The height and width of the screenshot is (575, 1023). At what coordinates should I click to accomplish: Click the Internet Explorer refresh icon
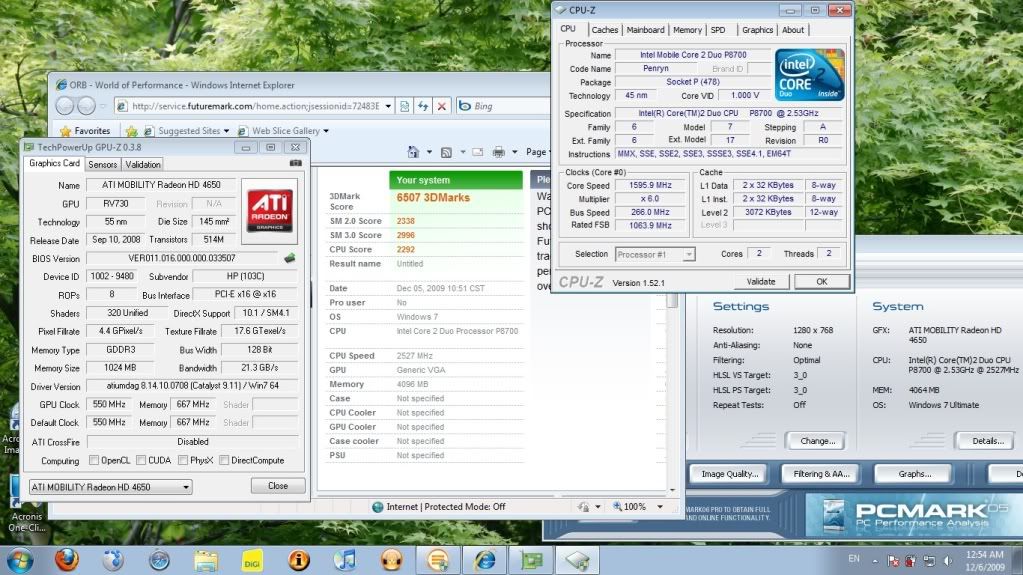423,106
